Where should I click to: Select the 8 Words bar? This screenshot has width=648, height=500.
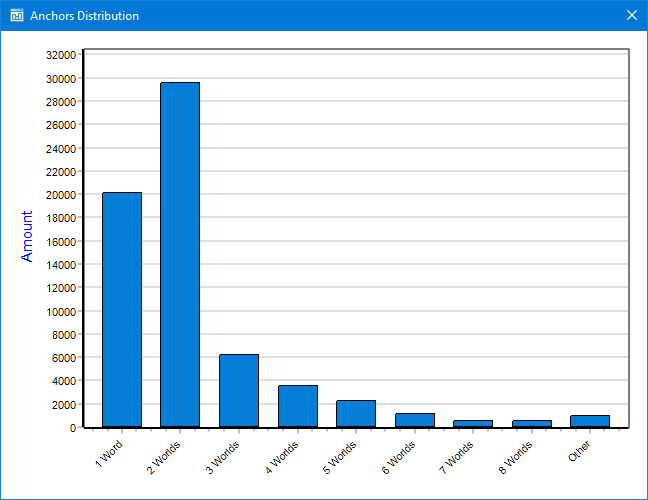(532, 423)
